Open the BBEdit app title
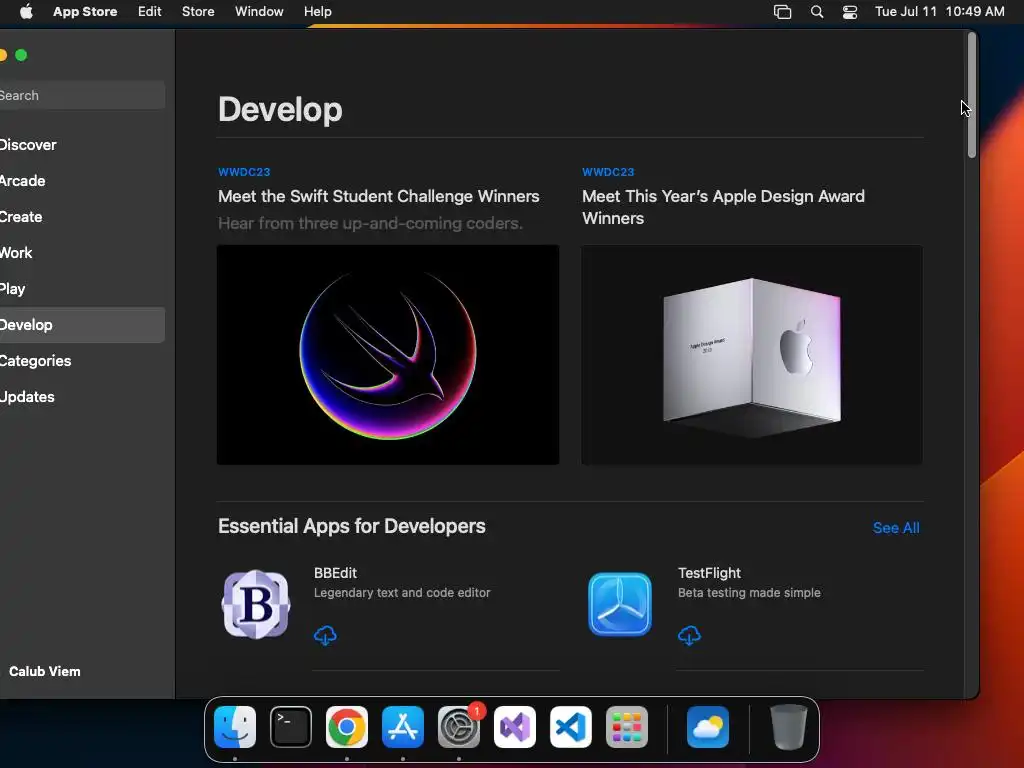1024x768 pixels. [335, 573]
